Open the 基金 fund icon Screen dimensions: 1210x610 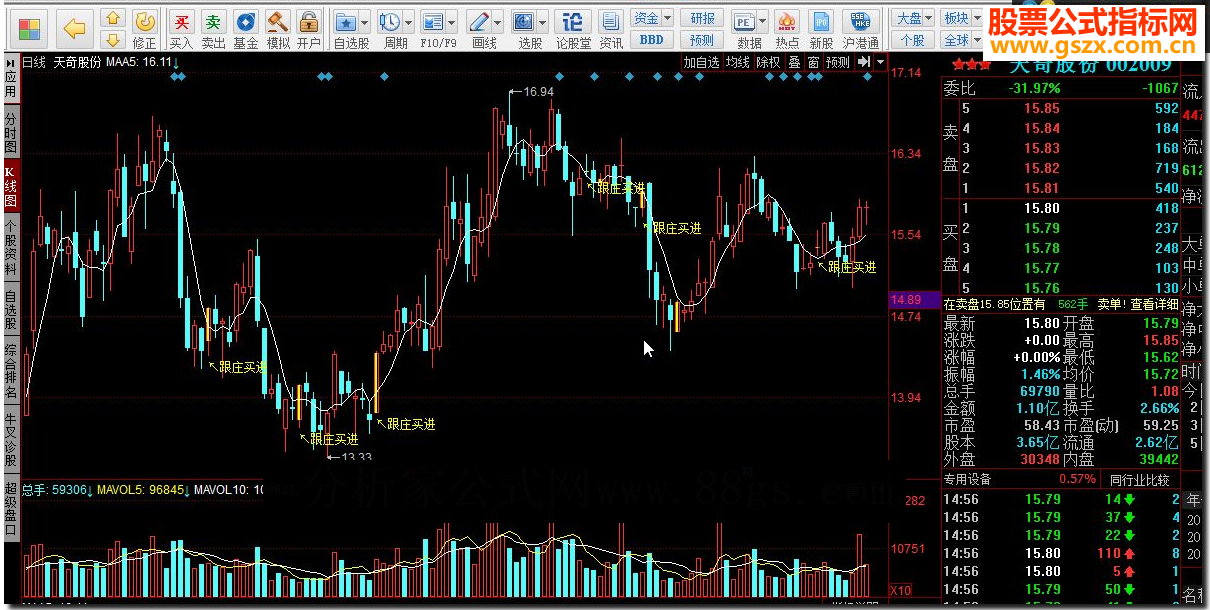(245, 28)
